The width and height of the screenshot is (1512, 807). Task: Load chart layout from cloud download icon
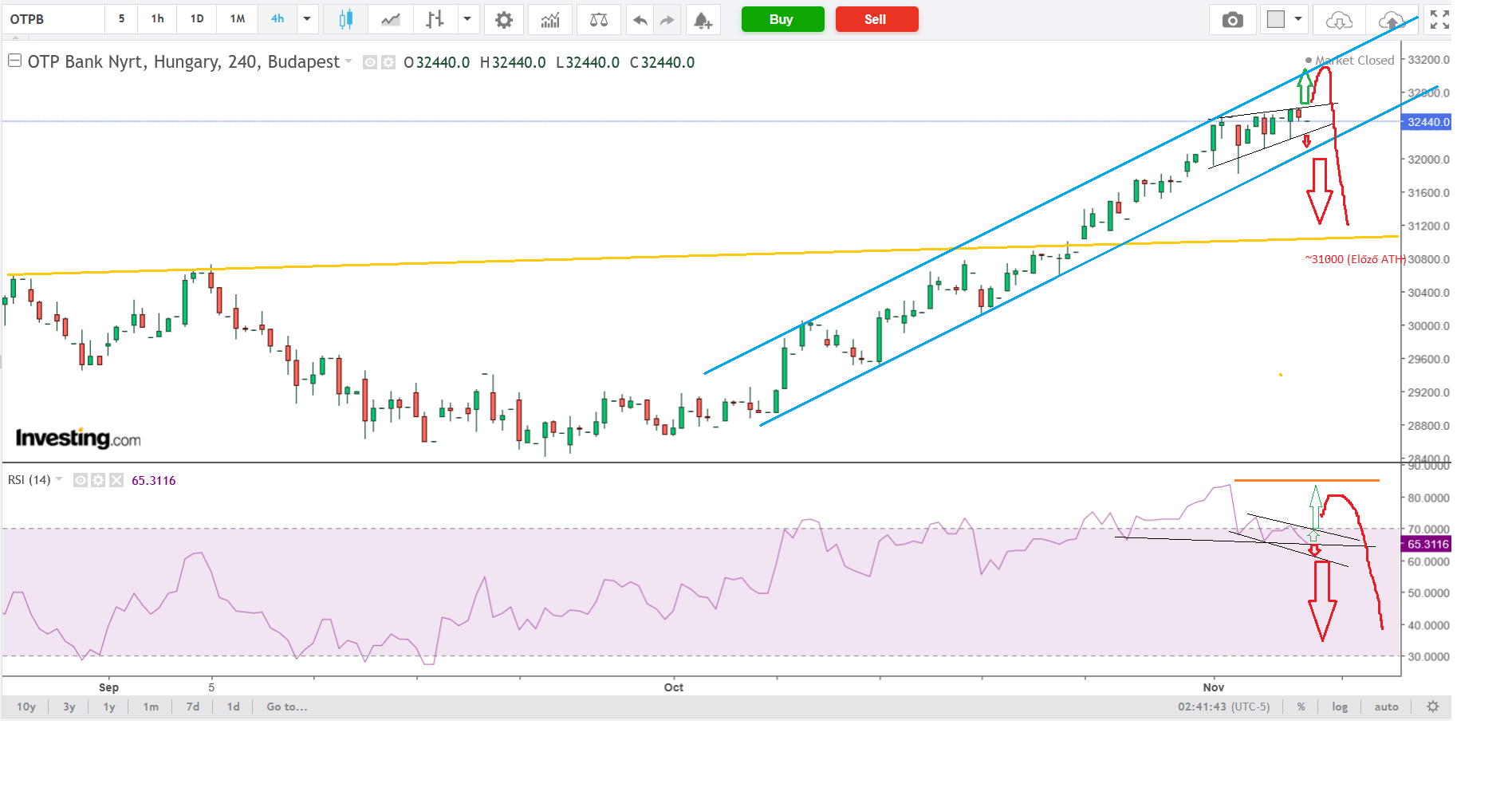tap(1339, 20)
